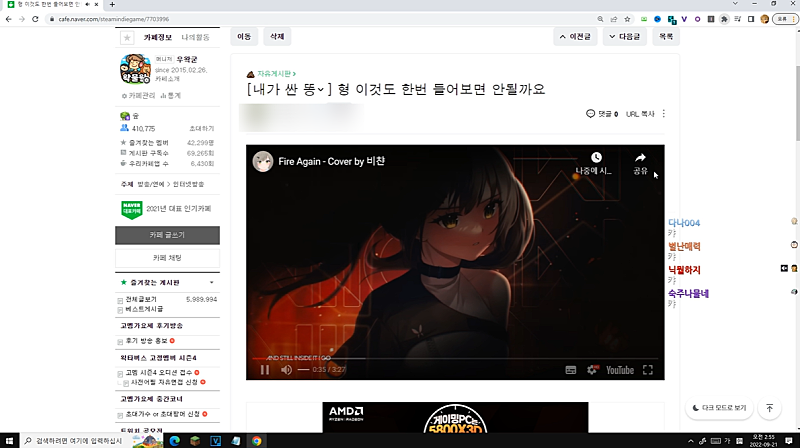Viewport: 800px width, 448px height.
Task: Switch to 나의활동 tab
Action: 195,37
